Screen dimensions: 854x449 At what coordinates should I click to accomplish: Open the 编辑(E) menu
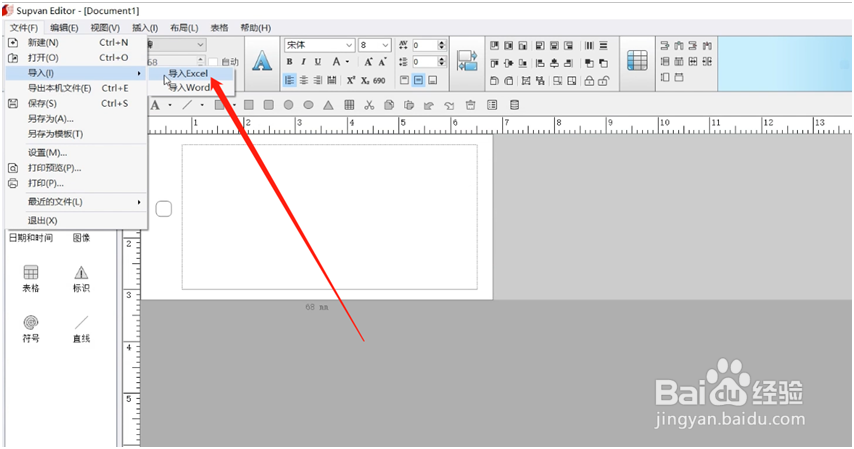64,28
